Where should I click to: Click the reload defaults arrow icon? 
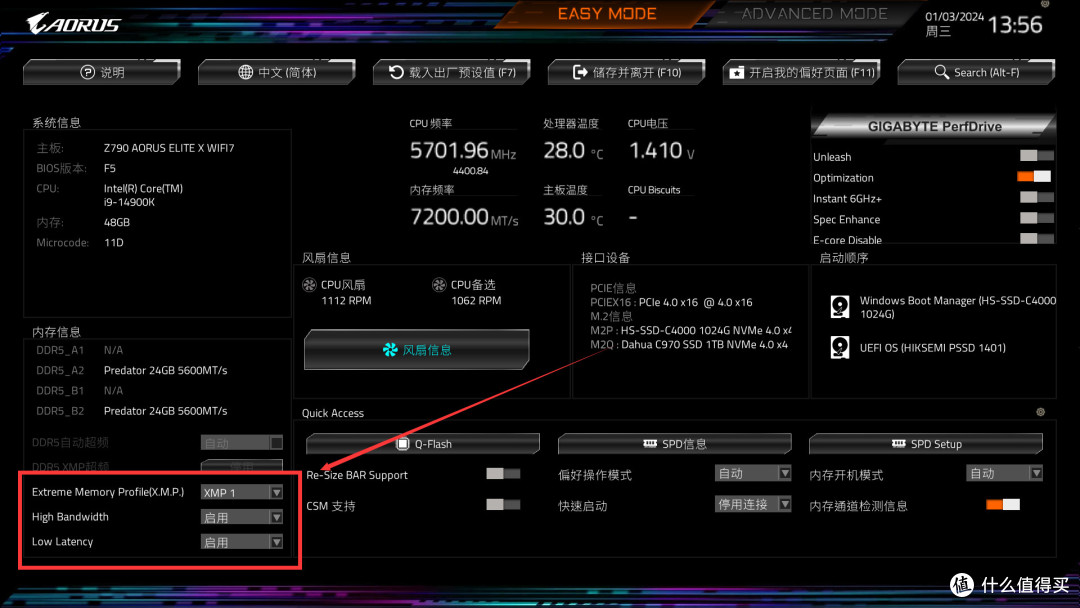[396, 72]
